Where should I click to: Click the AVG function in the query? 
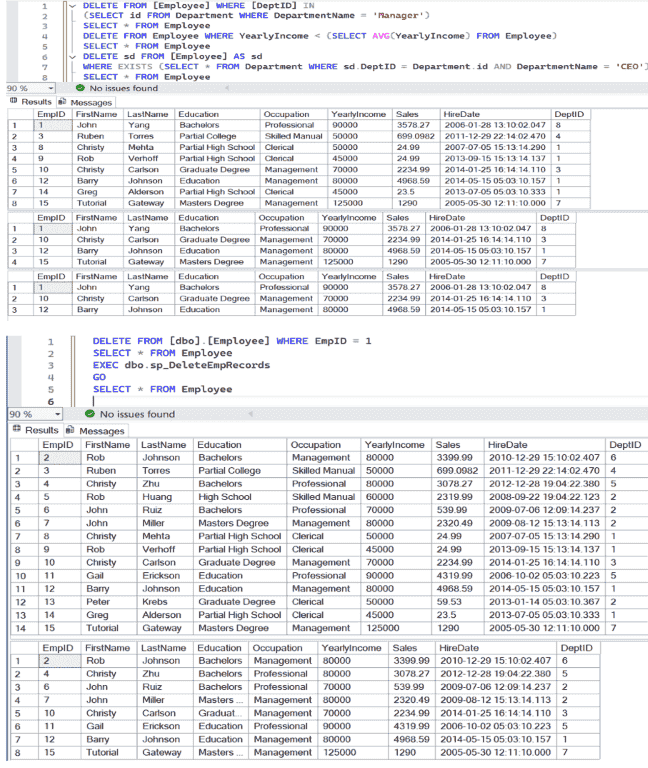[x=381, y=36]
